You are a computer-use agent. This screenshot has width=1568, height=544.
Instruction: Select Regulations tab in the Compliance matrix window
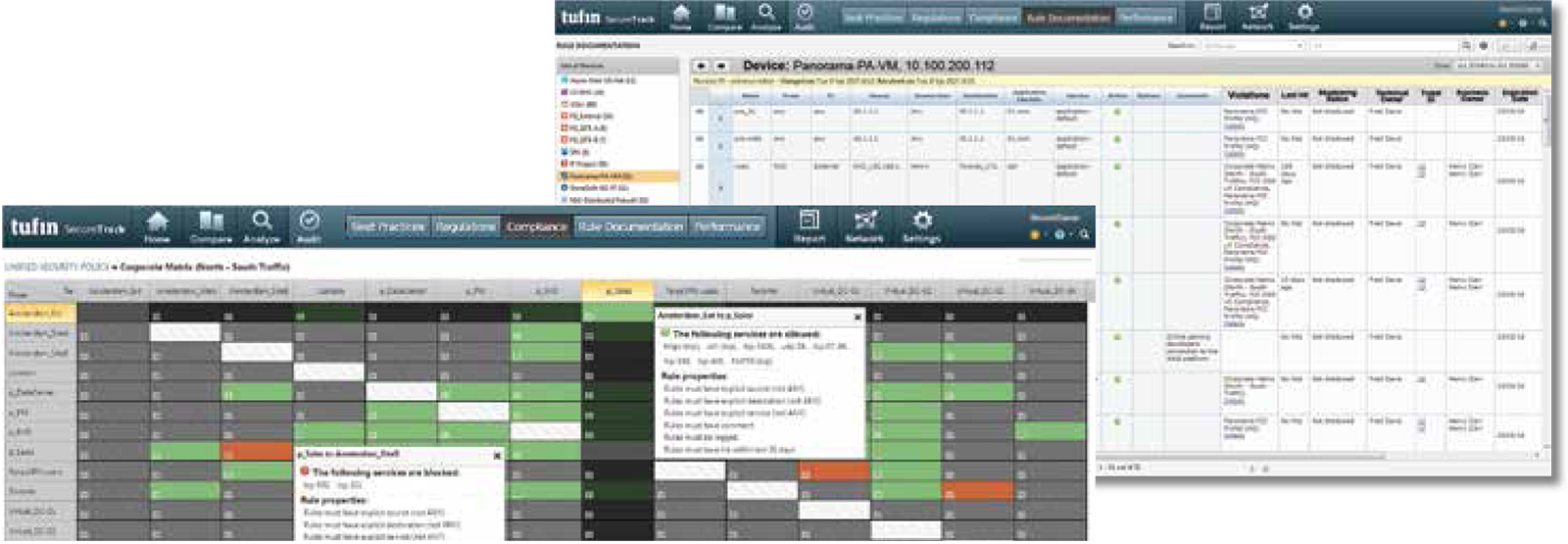click(465, 226)
